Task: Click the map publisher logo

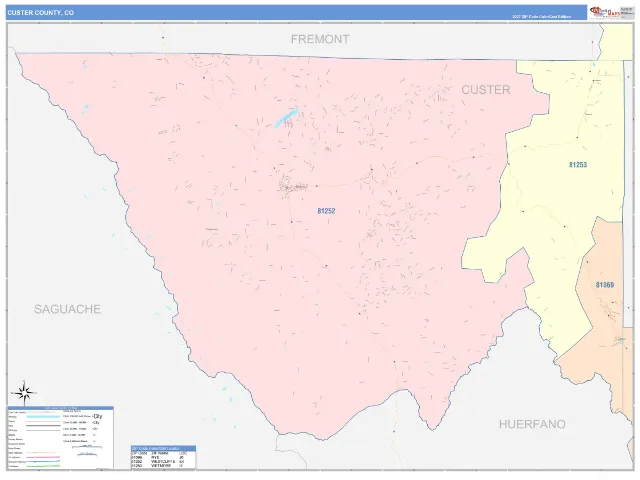Action: (x=605, y=13)
